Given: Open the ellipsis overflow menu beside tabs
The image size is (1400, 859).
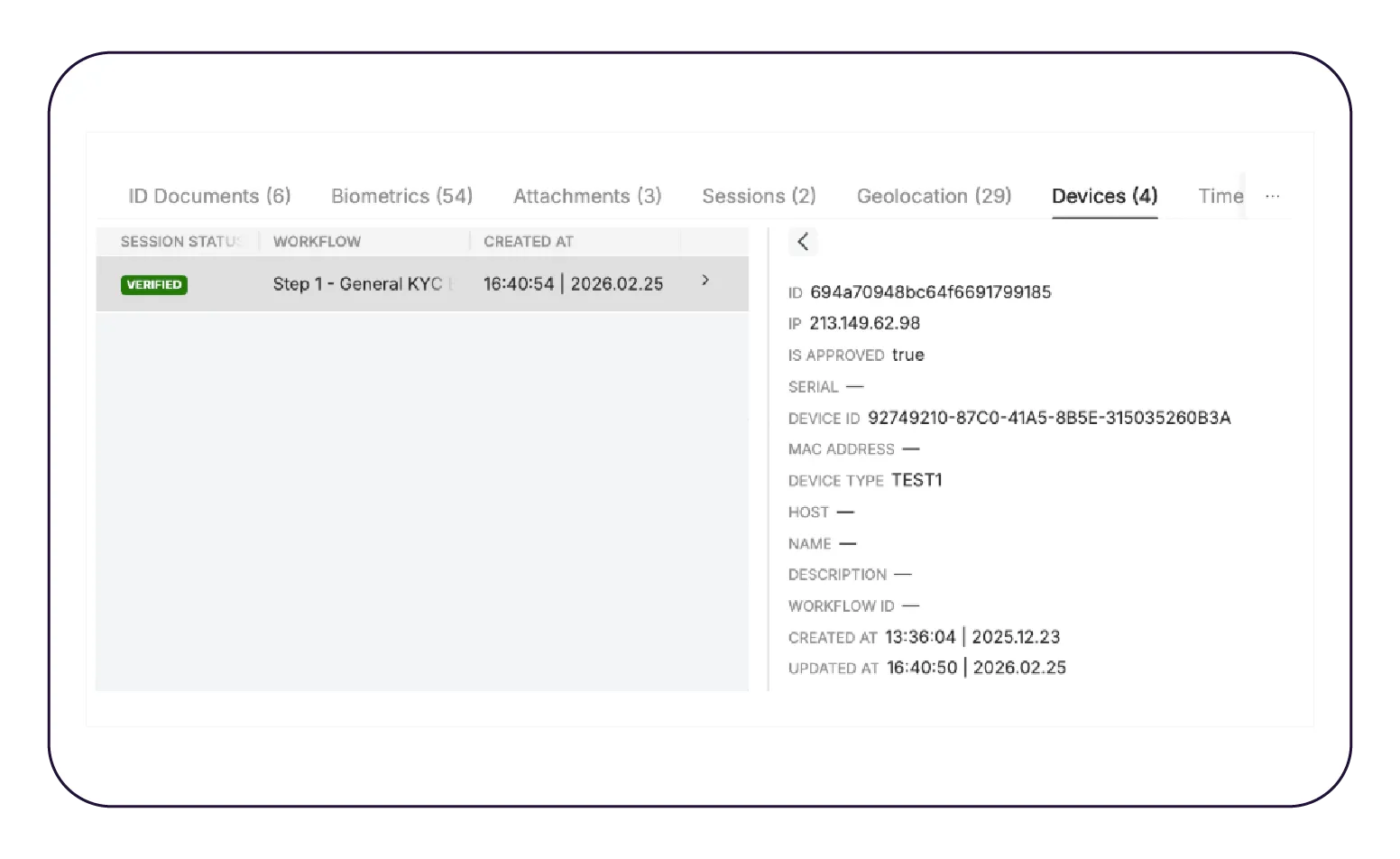Looking at the screenshot, I should click(x=1272, y=196).
